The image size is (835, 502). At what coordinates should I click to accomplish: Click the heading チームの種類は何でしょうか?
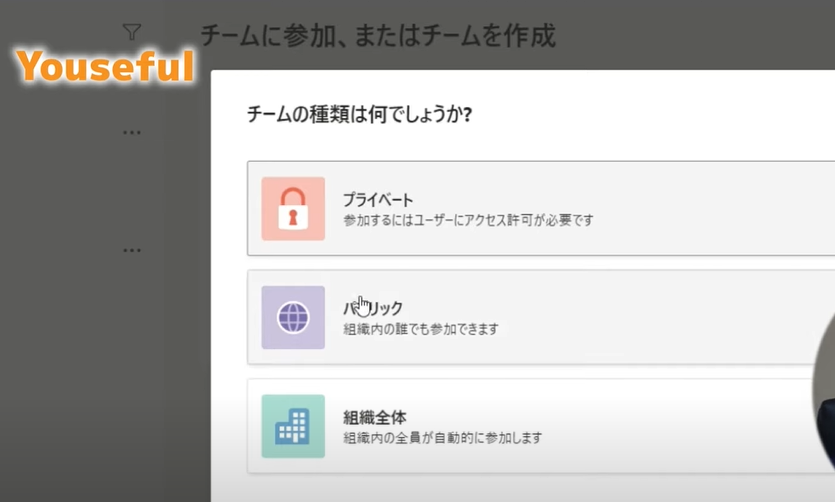click(x=359, y=114)
